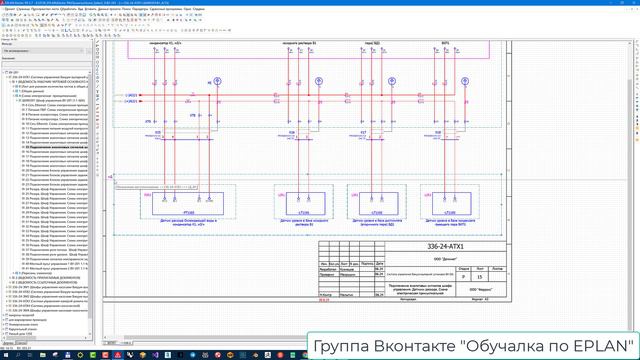Open the Вставить menu
This screenshot has width=640, height=360.
[90, 9]
